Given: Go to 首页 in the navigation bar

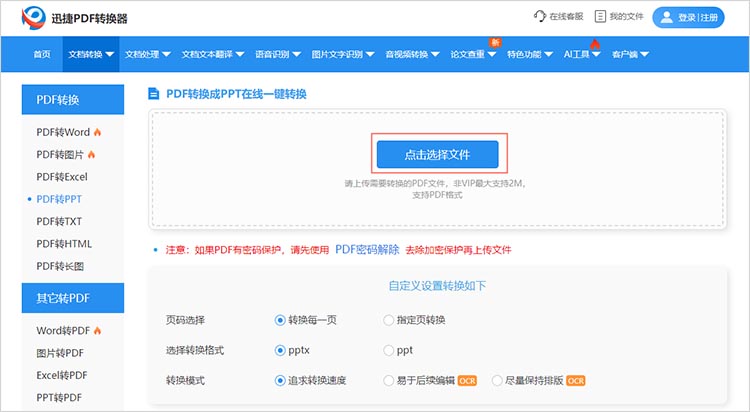Looking at the screenshot, I should [x=42, y=55].
